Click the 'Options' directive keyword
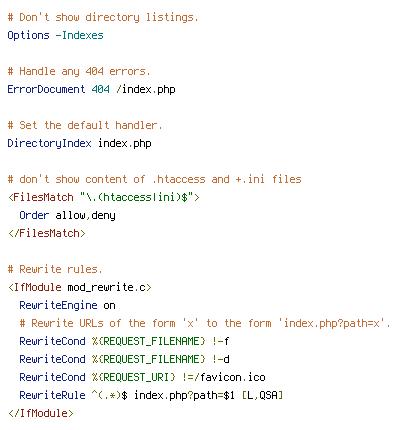Viewport: 400px width, 430px height. (28, 35)
